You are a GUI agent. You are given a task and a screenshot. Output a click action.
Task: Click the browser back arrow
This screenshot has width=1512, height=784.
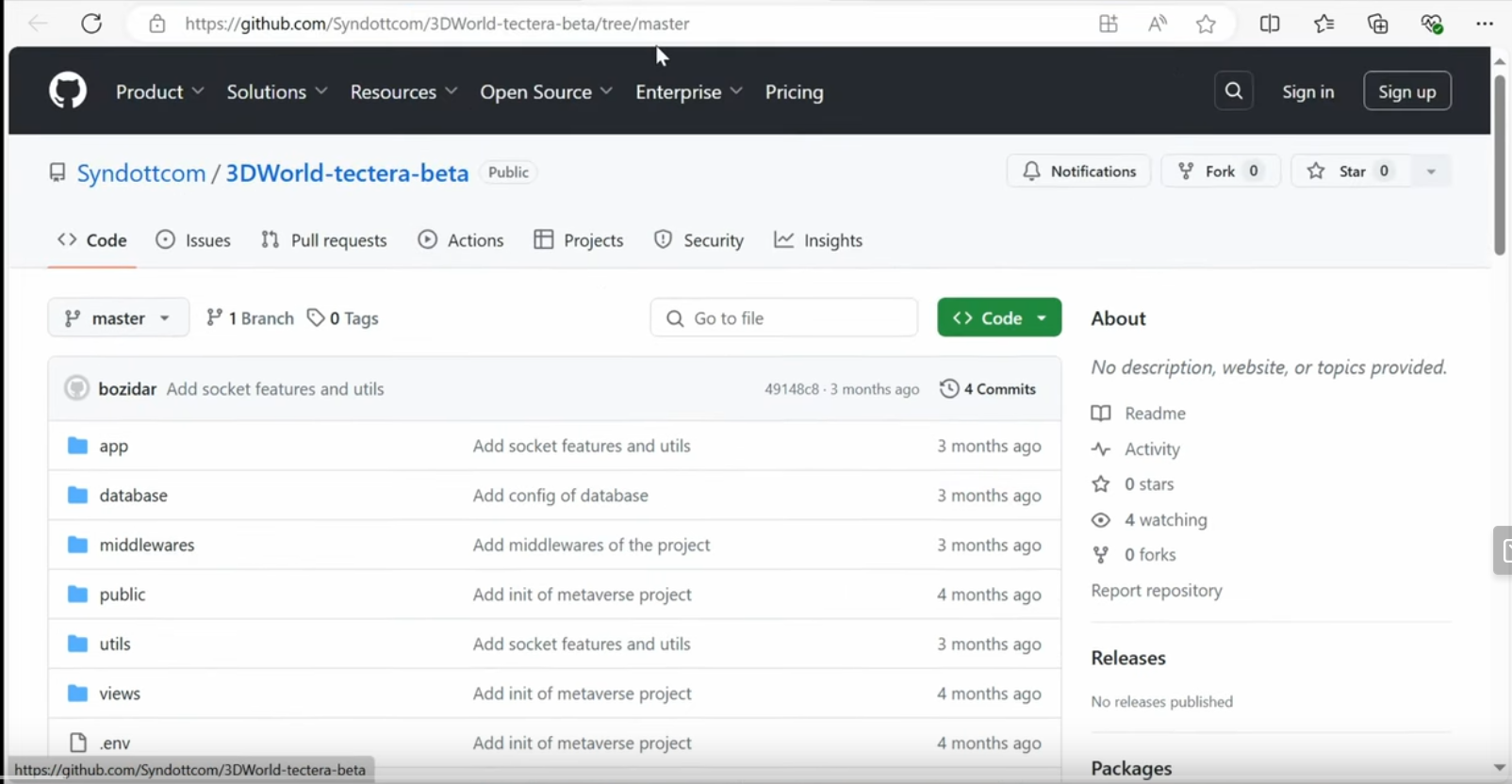[38, 24]
